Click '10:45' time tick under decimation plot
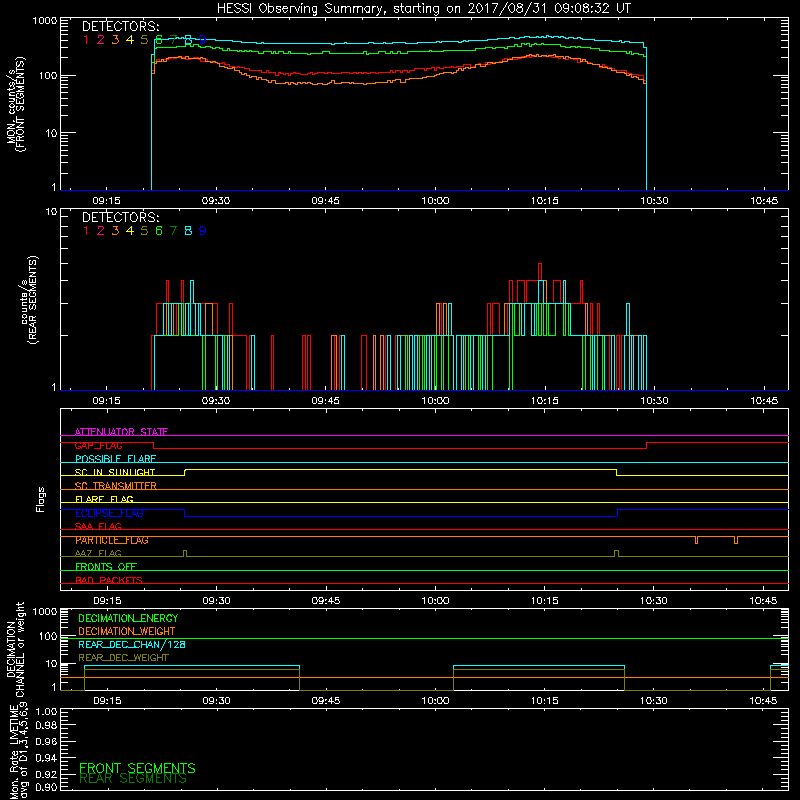 763,701
